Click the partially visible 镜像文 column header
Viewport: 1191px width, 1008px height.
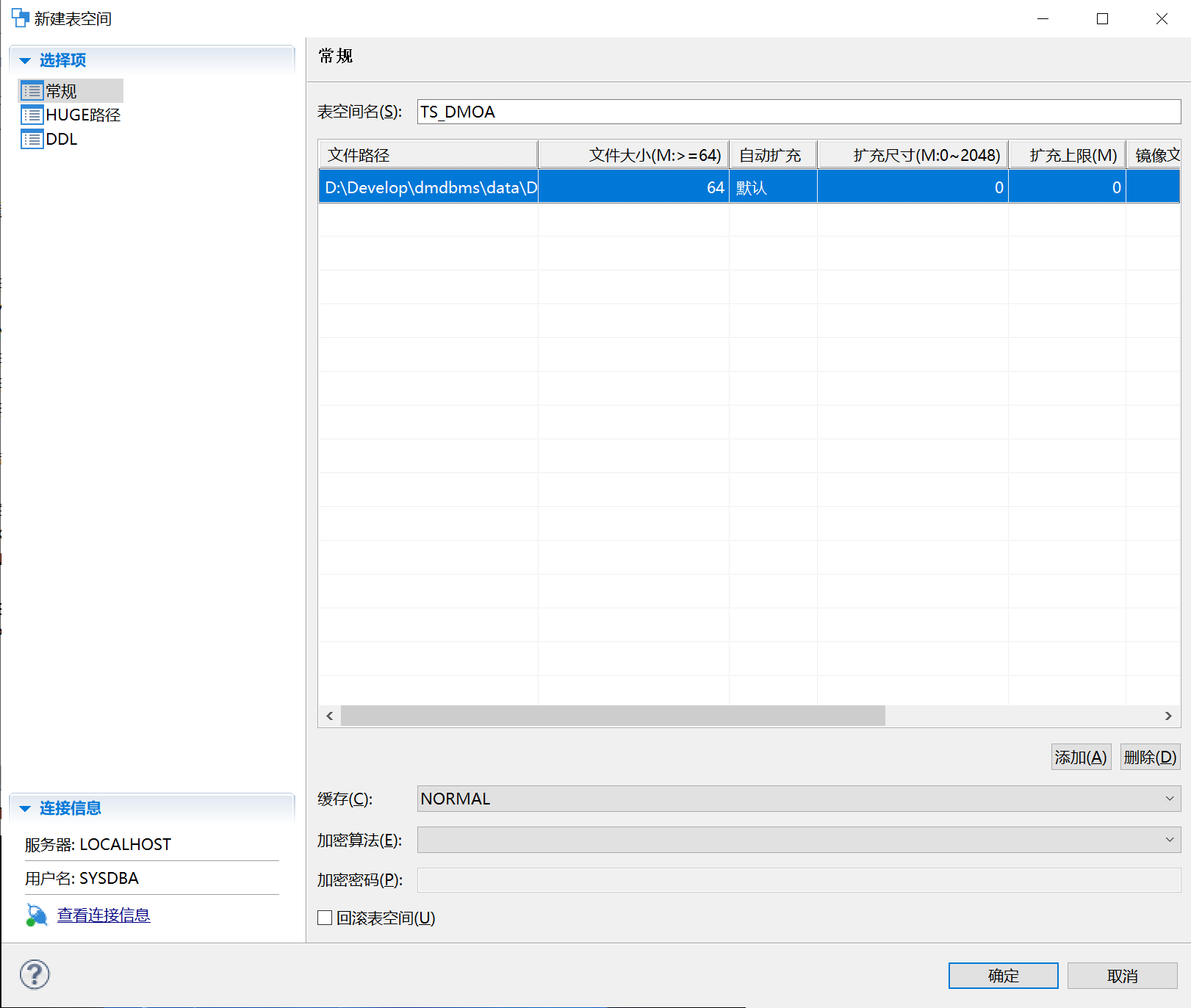click(1154, 155)
